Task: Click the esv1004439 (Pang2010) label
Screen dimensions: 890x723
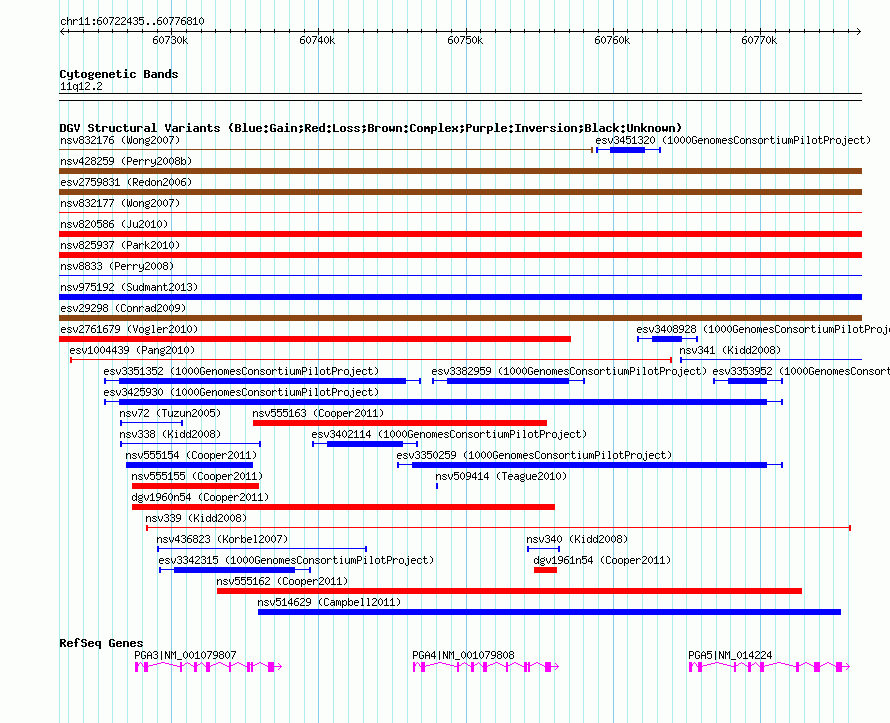Action: click(x=132, y=350)
